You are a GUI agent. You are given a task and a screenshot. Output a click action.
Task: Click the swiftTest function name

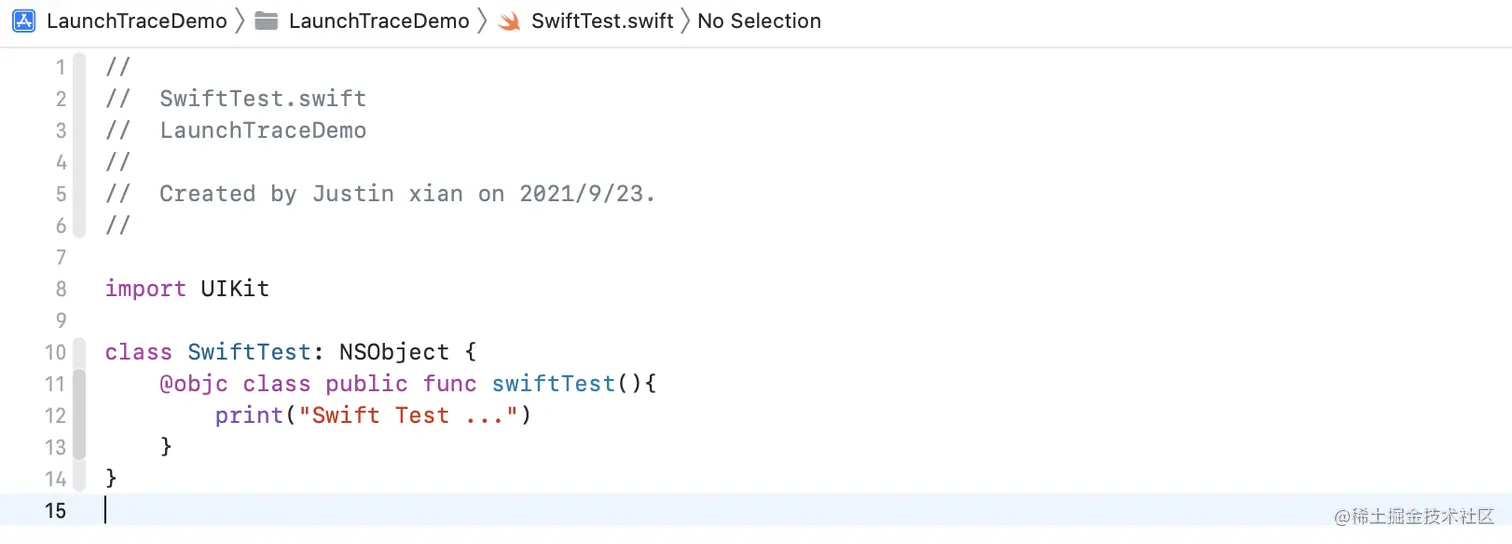pyautogui.click(x=553, y=384)
